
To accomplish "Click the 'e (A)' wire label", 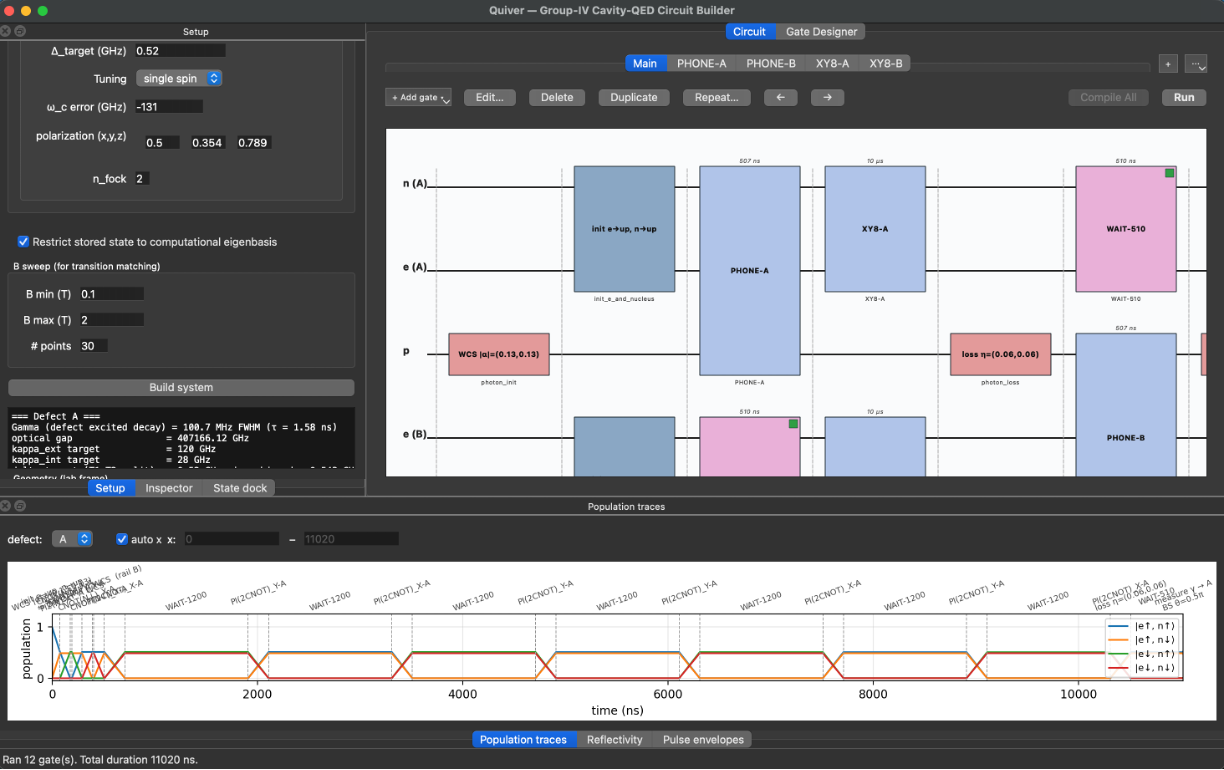I will click(x=414, y=268).
